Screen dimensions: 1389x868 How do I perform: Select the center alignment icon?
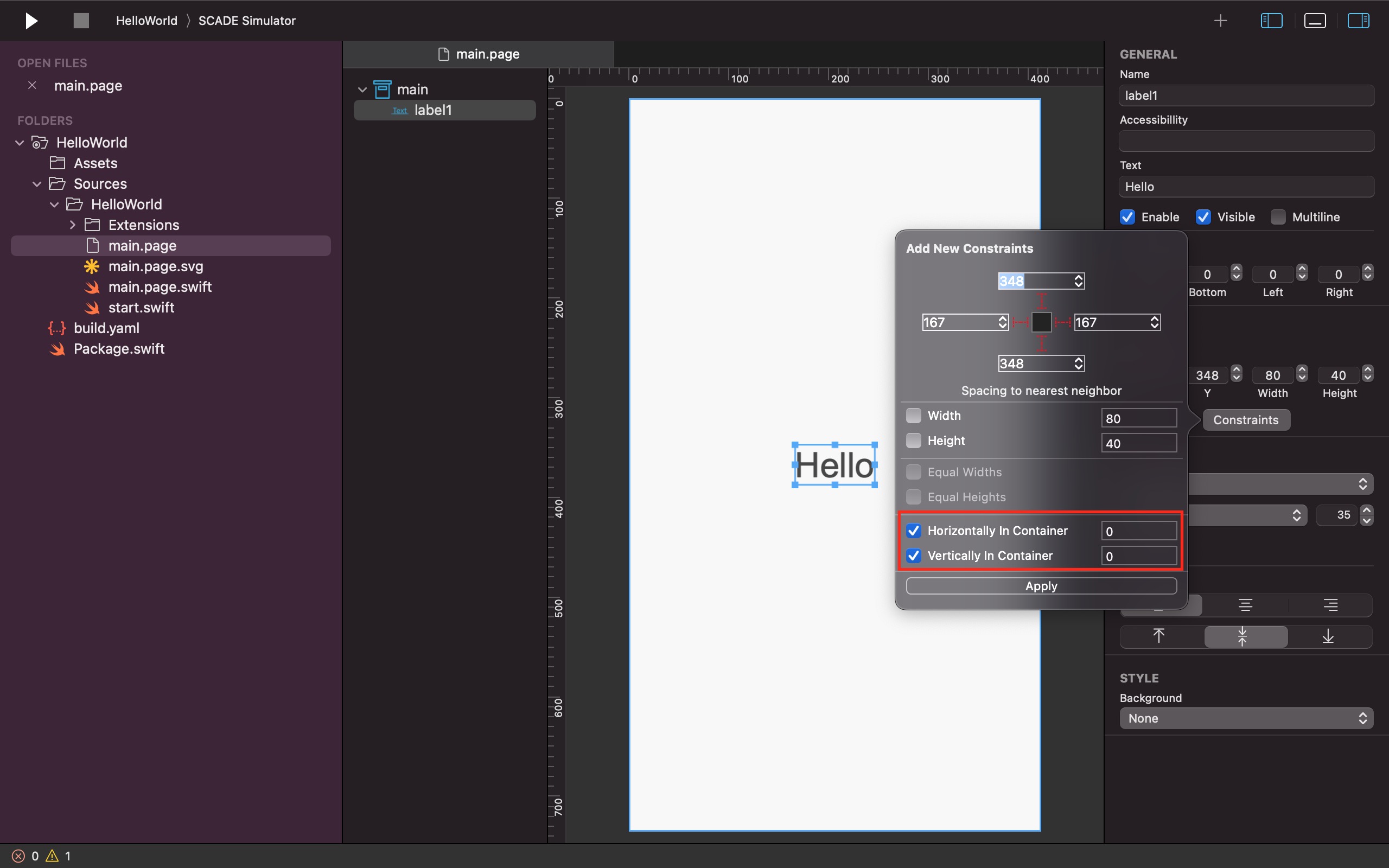(x=1246, y=605)
